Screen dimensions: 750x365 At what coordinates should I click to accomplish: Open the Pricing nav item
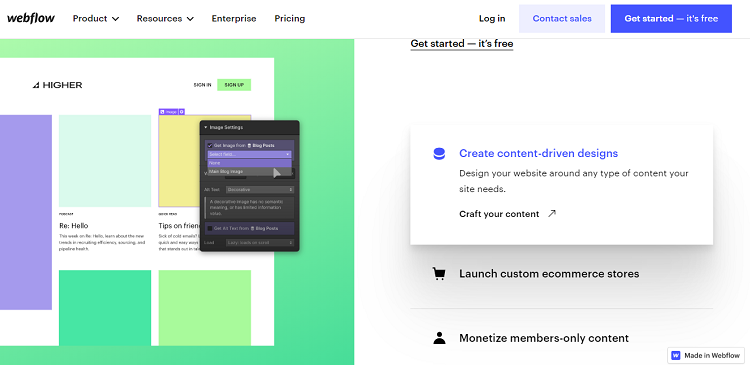(x=290, y=19)
